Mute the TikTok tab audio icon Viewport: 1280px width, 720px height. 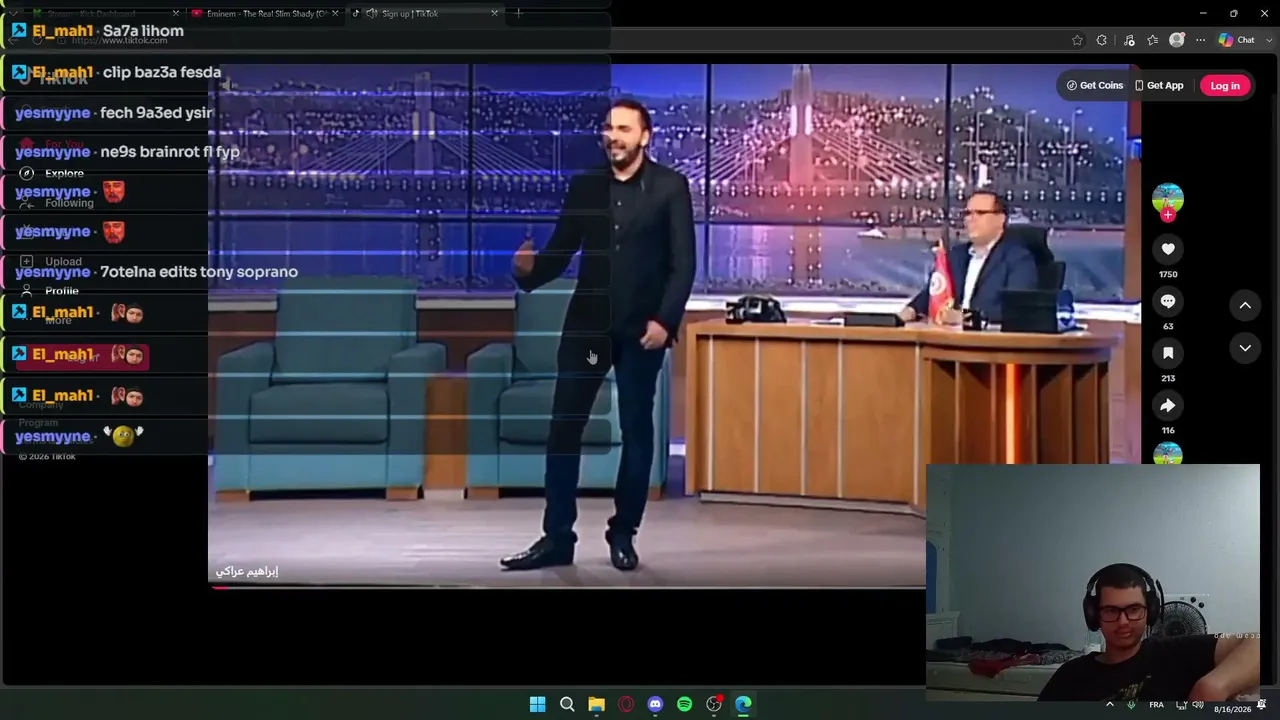coord(372,14)
